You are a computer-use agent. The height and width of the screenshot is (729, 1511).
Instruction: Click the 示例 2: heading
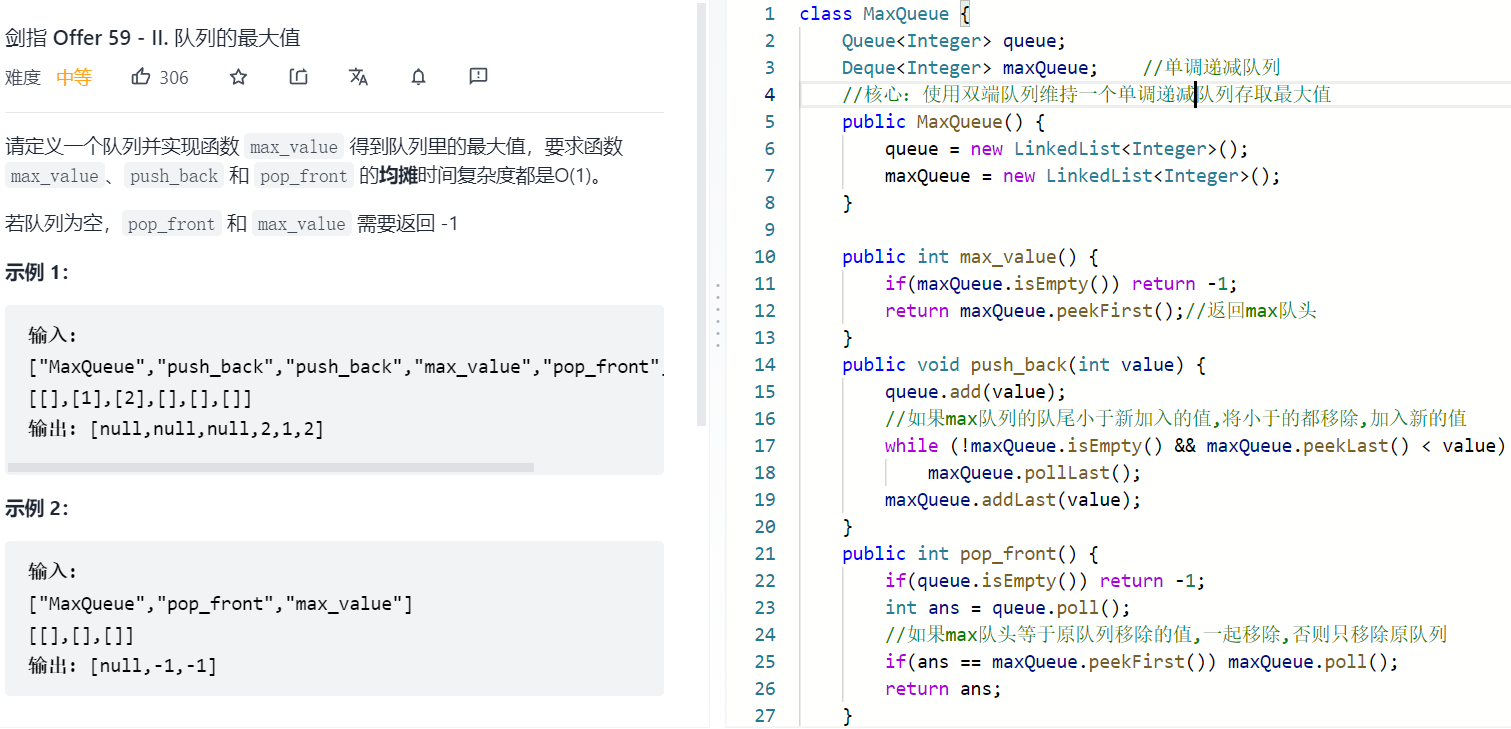(37, 508)
